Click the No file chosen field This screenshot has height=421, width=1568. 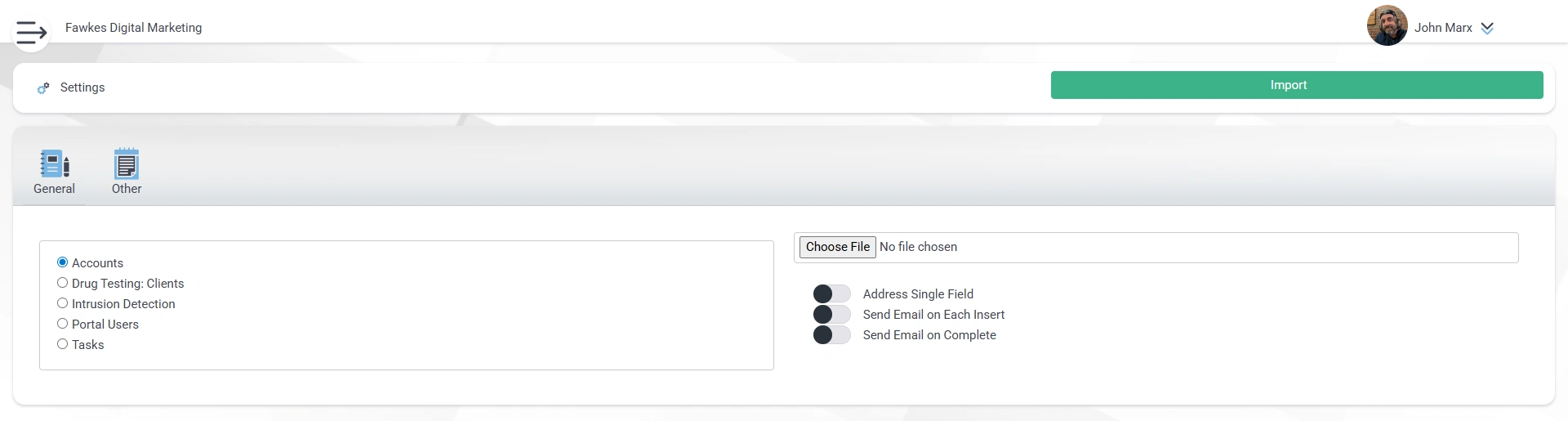918,247
